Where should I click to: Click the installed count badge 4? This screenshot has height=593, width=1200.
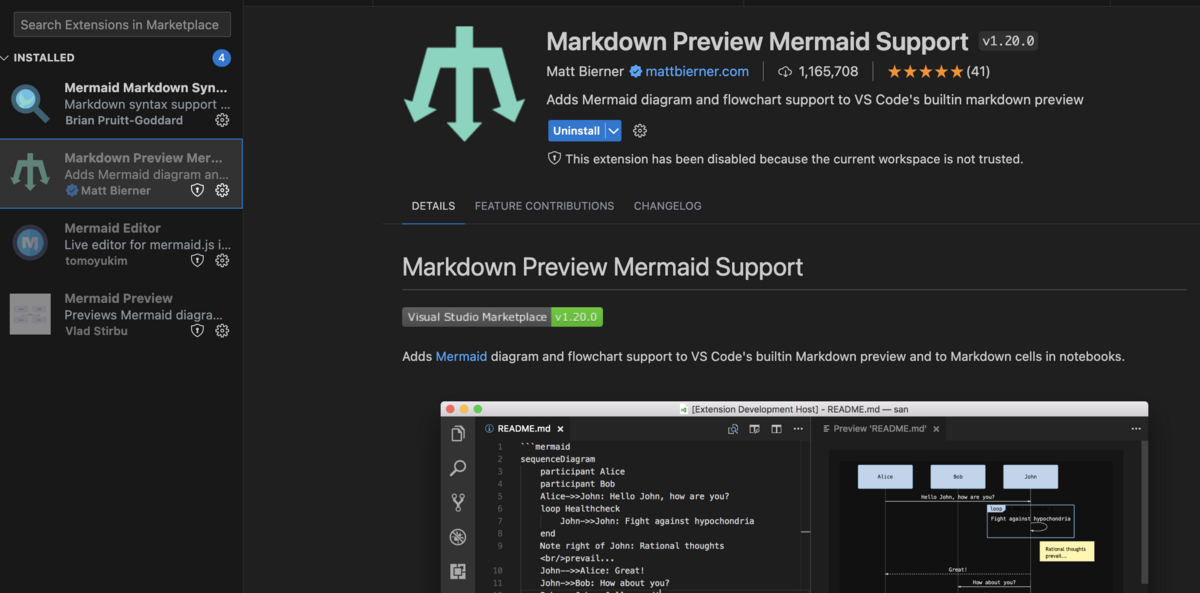222,58
